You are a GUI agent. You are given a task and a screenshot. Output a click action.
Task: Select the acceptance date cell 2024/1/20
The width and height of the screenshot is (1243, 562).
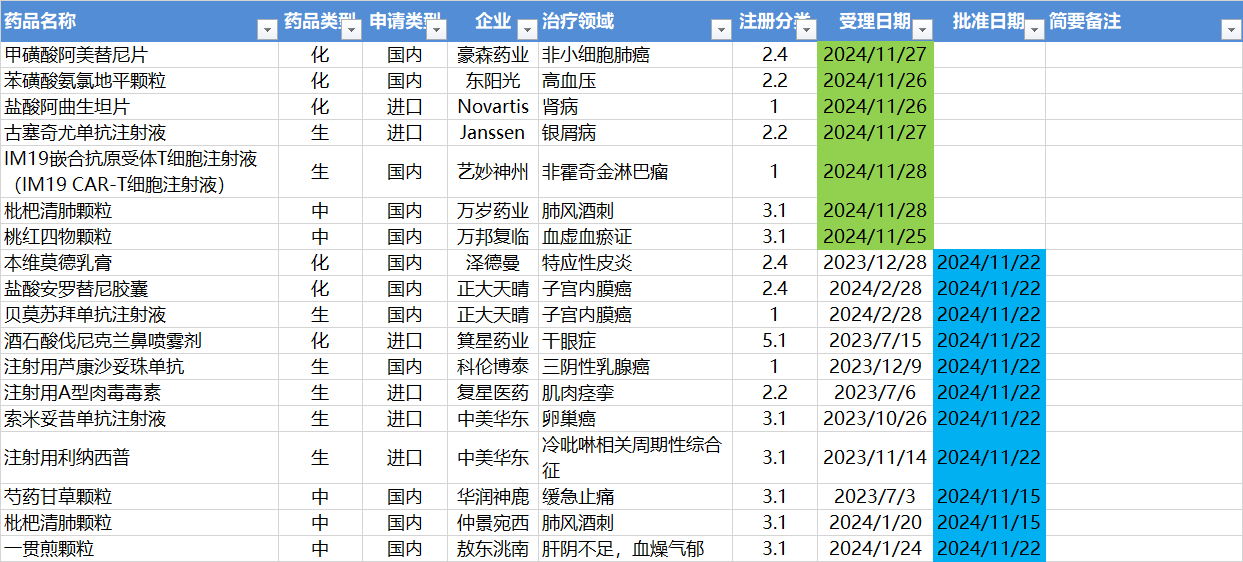coord(875,523)
